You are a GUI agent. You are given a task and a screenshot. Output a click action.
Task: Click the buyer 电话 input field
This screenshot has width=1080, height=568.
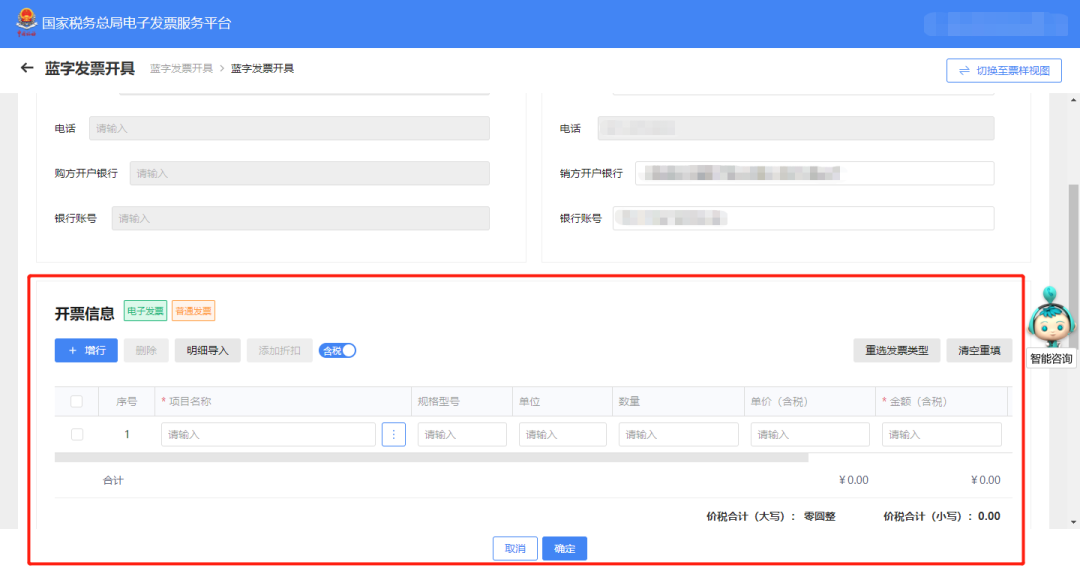289,128
